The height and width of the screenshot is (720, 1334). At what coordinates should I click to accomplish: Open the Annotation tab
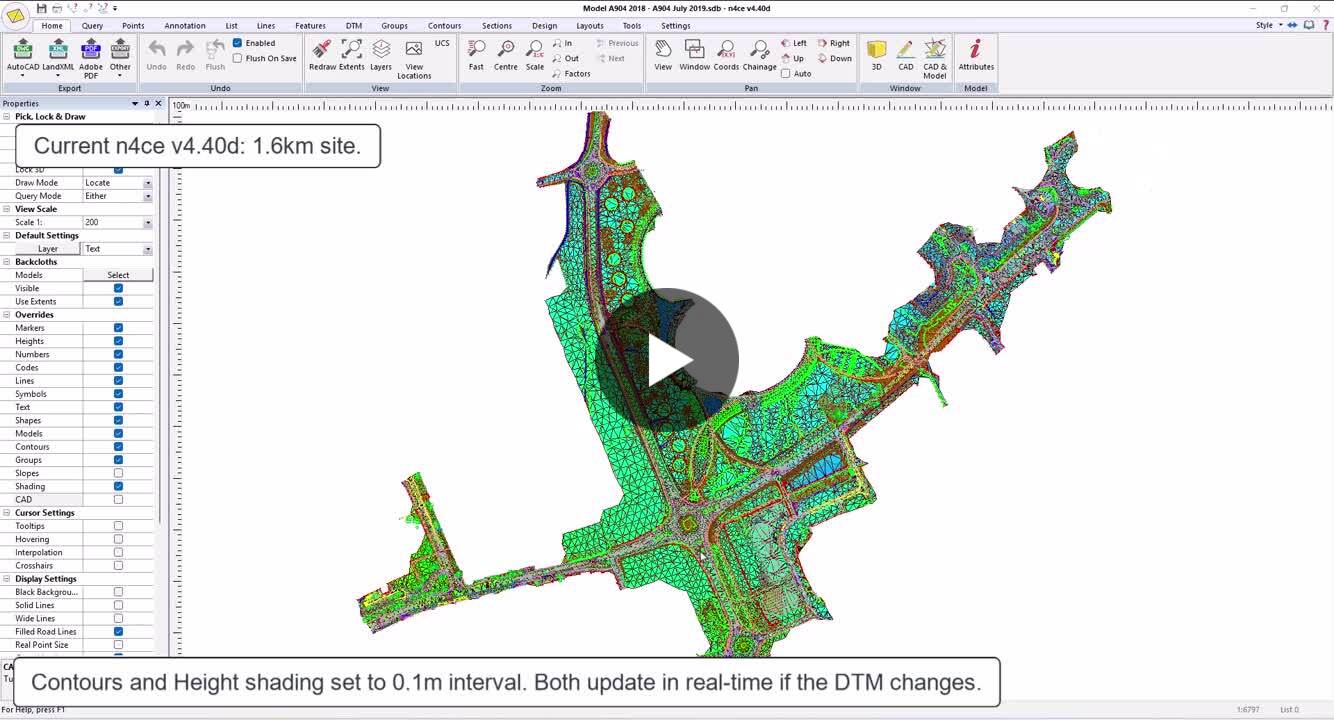click(185, 26)
